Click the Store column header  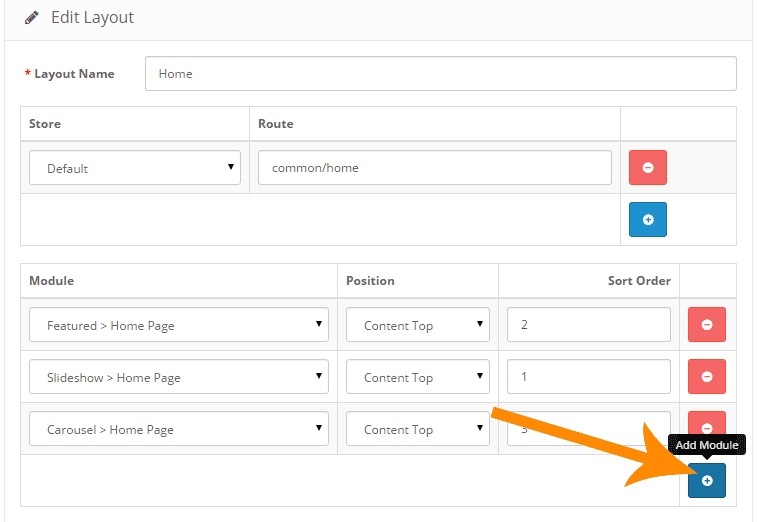(x=45, y=123)
